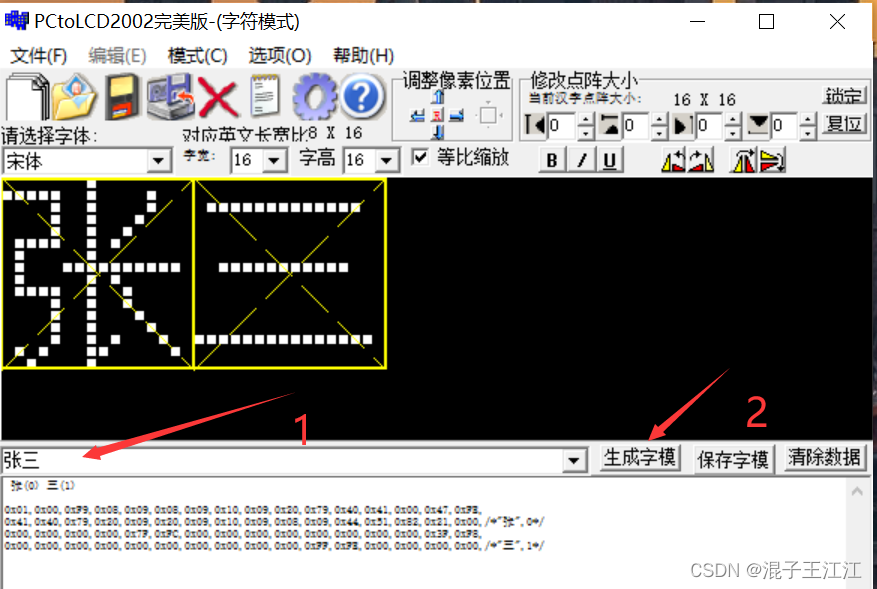Click the output scrollbar up arrow
This screenshot has height=589, width=877.
(x=857, y=492)
